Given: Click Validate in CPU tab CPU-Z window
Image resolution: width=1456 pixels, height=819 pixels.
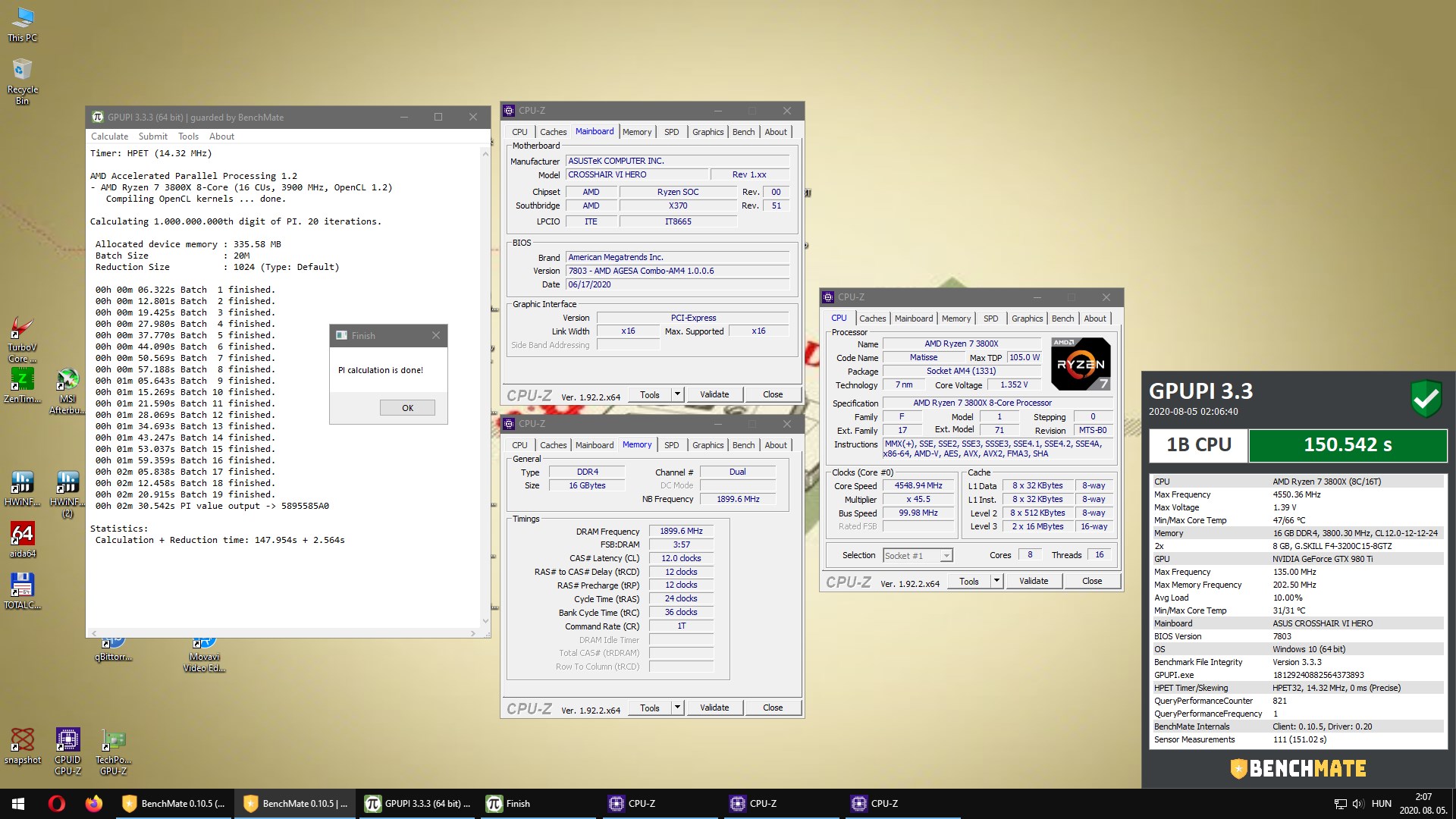Looking at the screenshot, I should [1034, 581].
